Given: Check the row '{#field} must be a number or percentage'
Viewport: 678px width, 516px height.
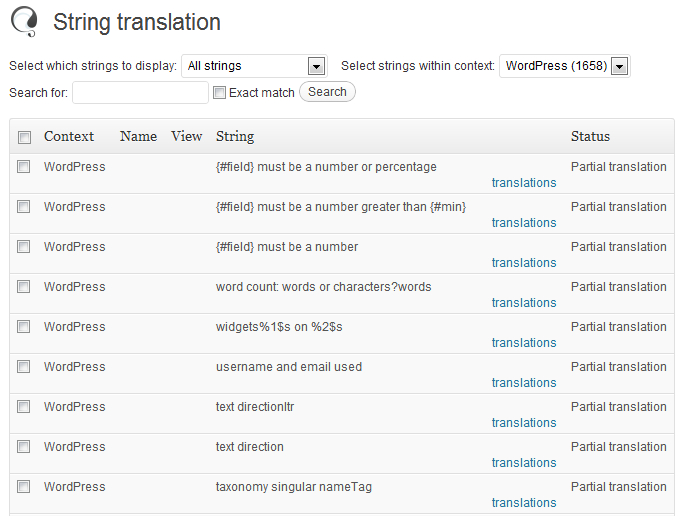Looking at the screenshot, I should (23, 167).
